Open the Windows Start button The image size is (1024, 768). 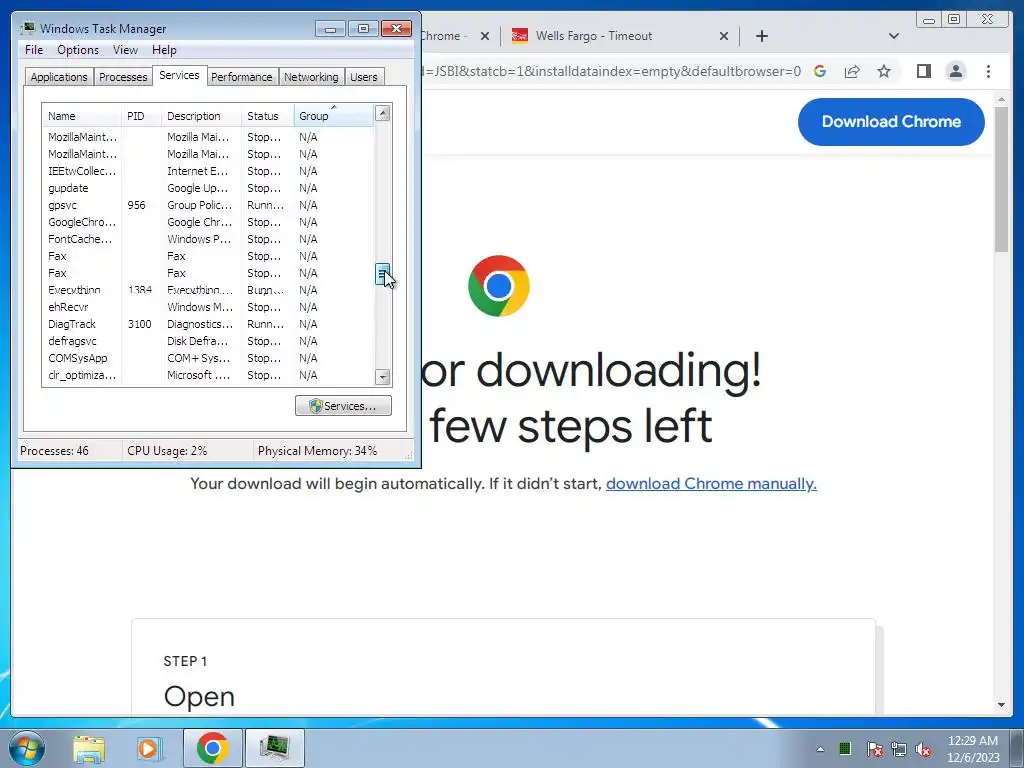(27, 748)
